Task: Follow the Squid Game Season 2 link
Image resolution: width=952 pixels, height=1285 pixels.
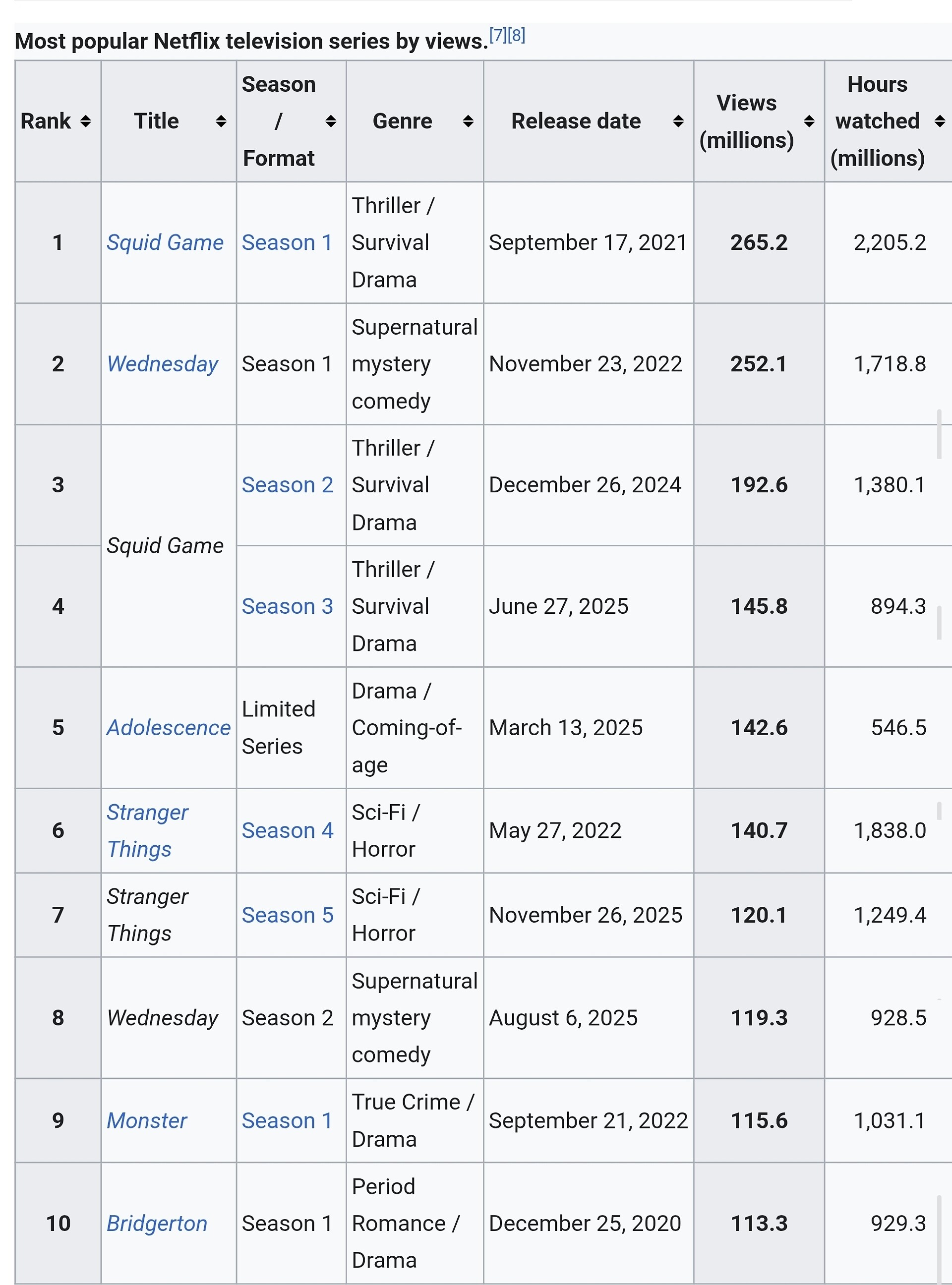Action: [287, 485]
